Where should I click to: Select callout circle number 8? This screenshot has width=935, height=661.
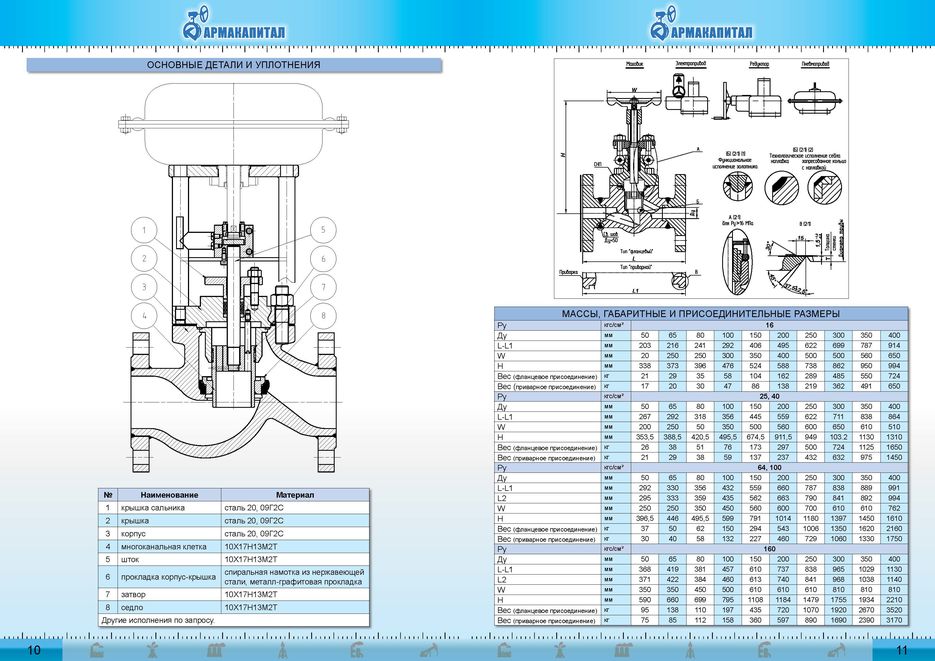[x=323, y=316]
